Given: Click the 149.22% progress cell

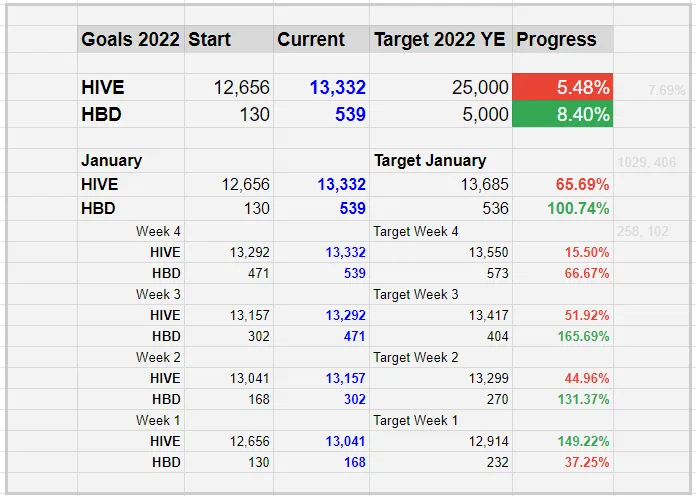Looking at the screenshot, I should tap(563, 441).
